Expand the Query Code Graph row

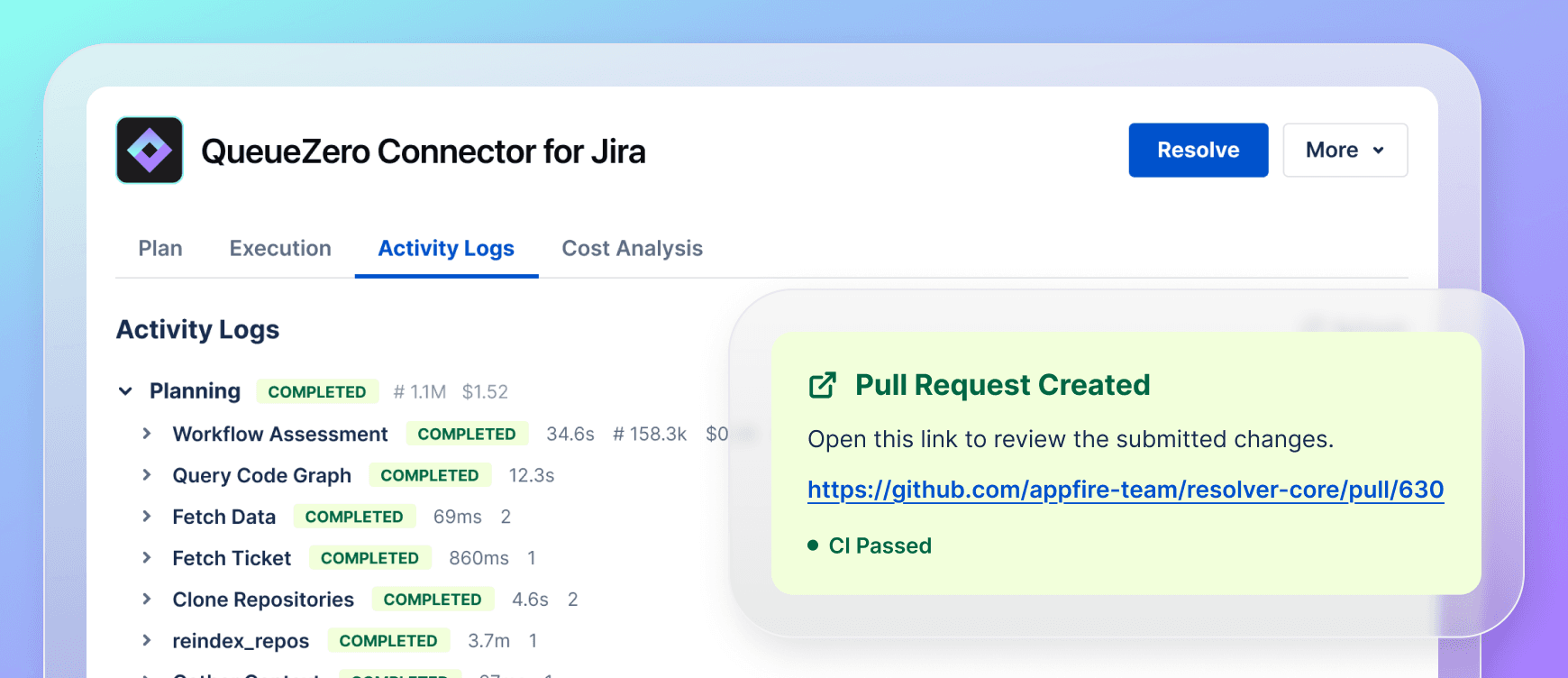point(147,475)
